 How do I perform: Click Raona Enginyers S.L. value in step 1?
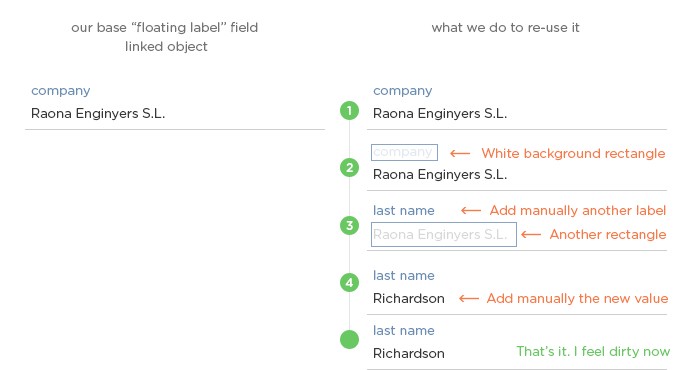[x=440, y=114]
